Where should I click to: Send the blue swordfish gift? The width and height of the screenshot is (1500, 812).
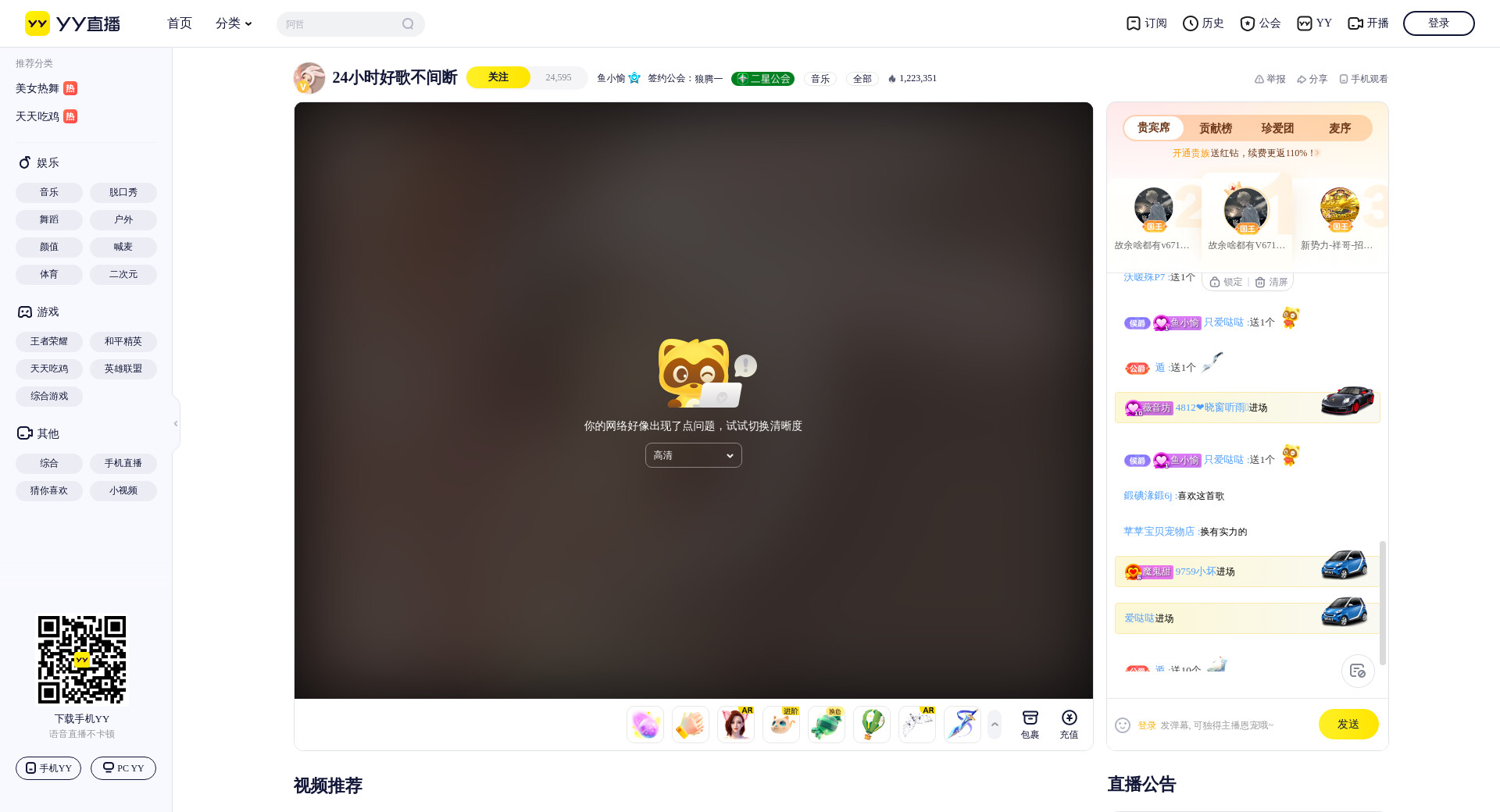point(962,725)
